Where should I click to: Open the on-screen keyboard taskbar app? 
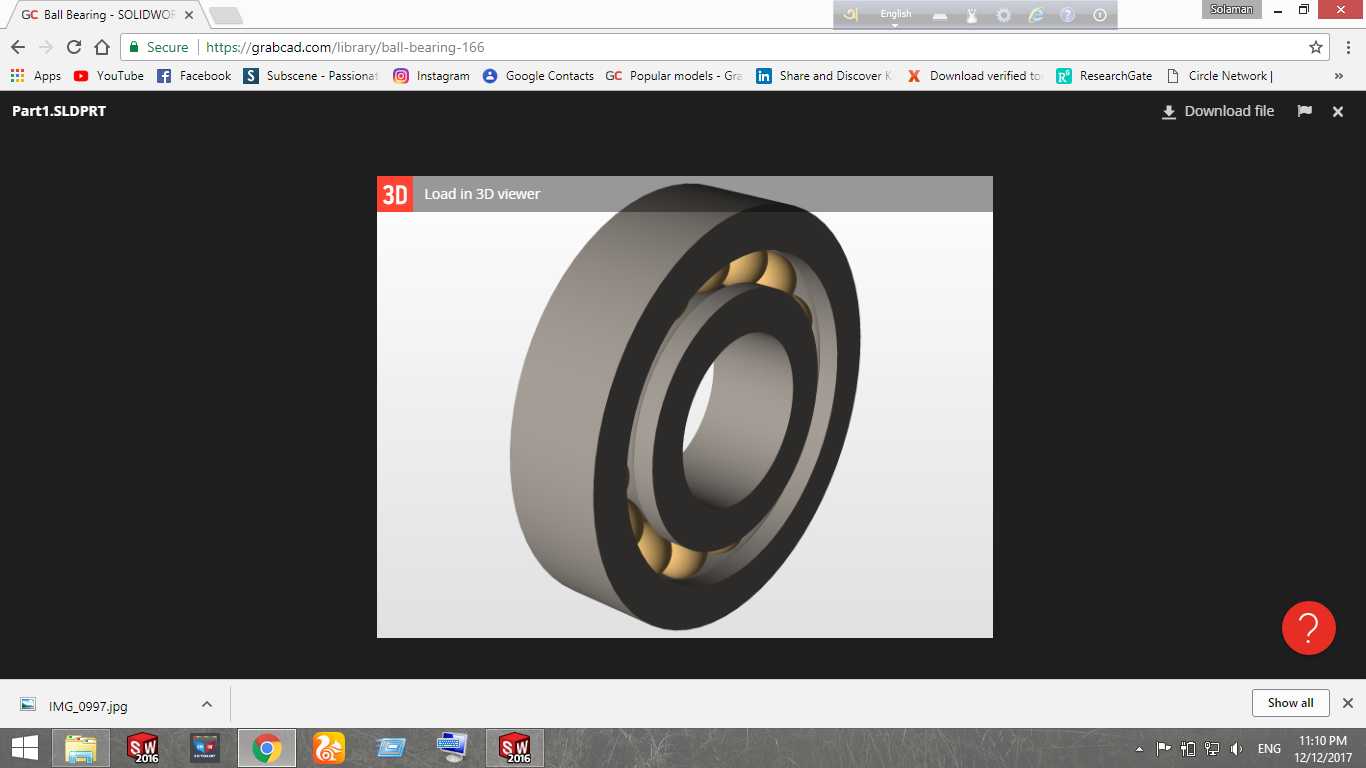[453, 748]
